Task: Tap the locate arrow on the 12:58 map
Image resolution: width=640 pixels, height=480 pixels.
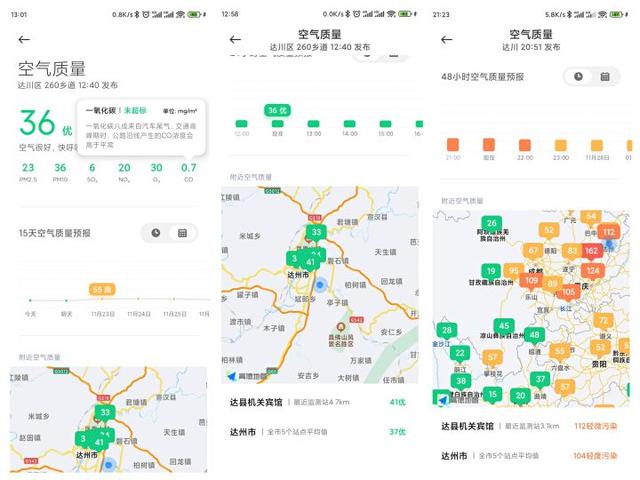Action: (x=232, y=376)
